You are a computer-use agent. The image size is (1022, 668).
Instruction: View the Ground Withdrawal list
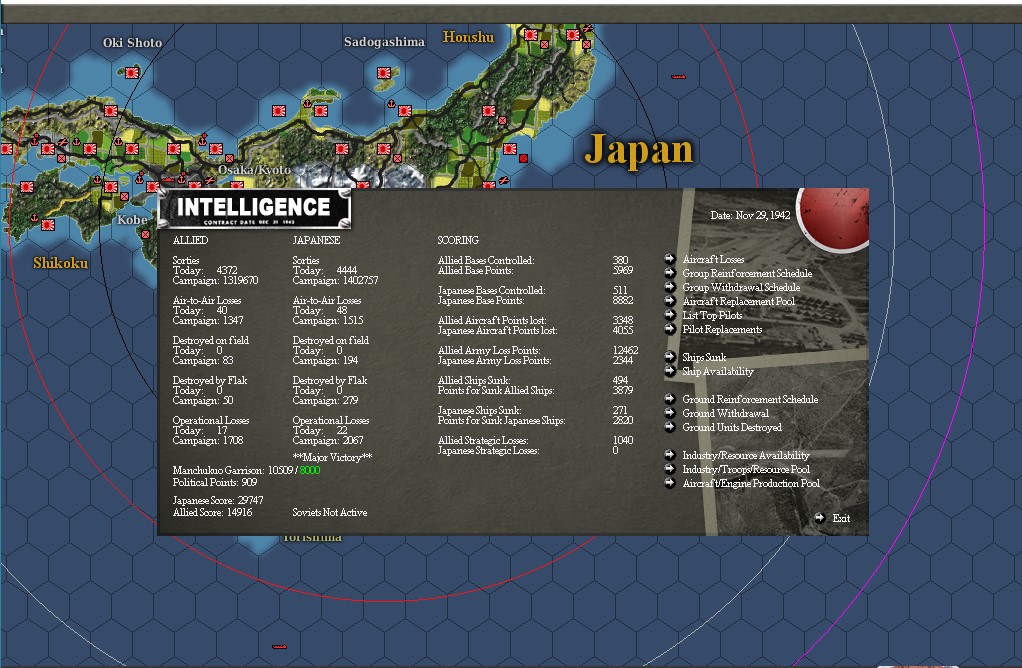tap(725, 413)
